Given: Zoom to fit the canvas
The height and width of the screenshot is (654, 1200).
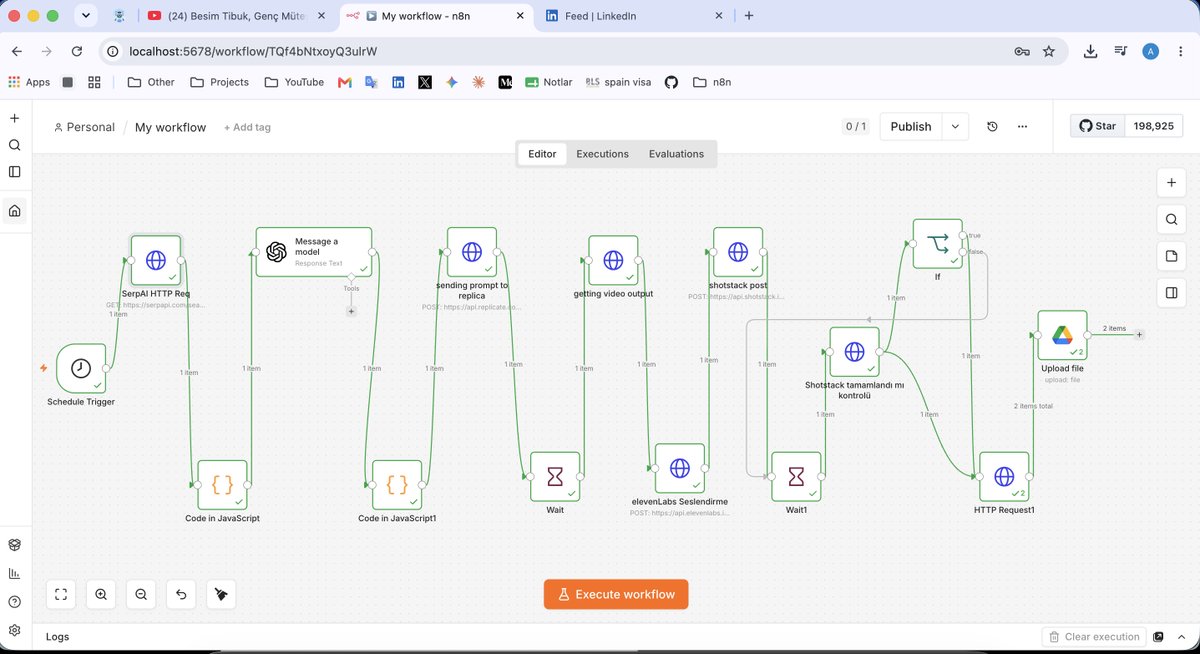Looking at the screenshot, I should point(61,594).
